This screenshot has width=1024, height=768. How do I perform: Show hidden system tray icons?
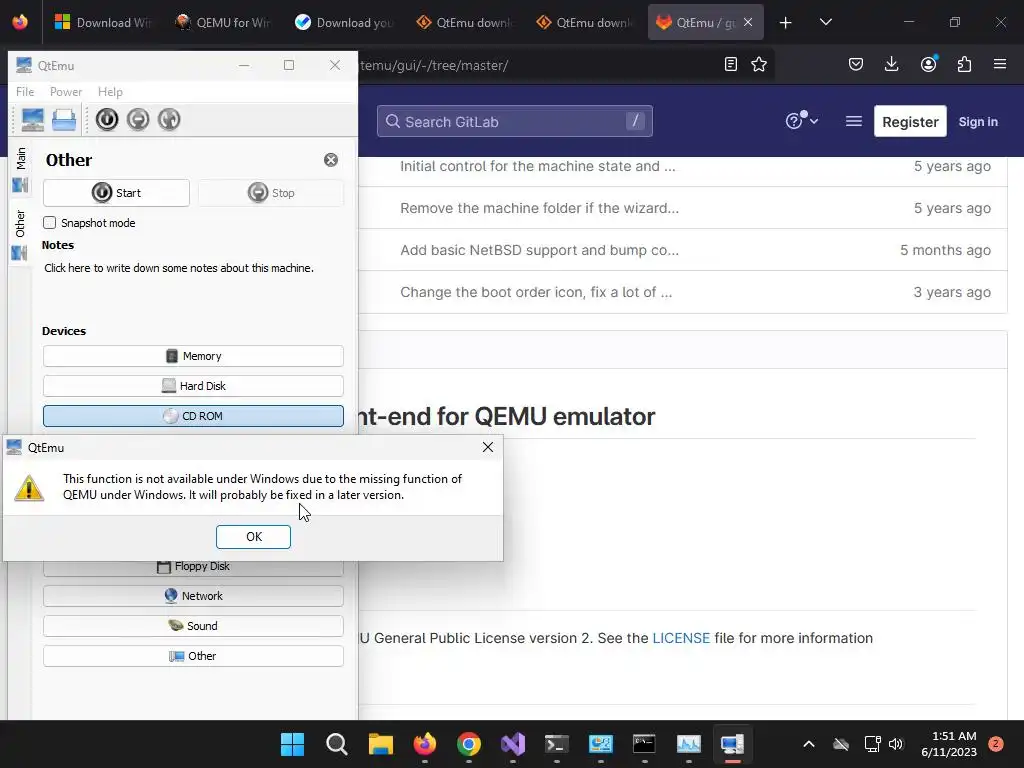point(808,744)
